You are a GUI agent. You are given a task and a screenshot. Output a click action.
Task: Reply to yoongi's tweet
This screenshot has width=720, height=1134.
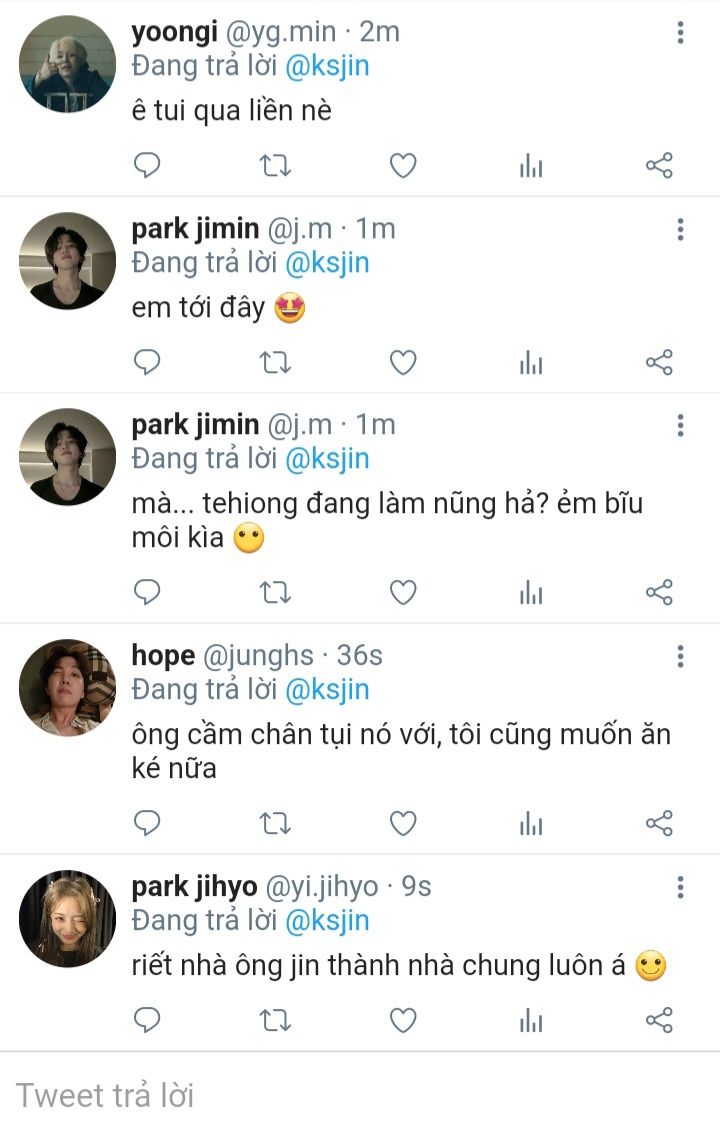(x=147, y=166)
